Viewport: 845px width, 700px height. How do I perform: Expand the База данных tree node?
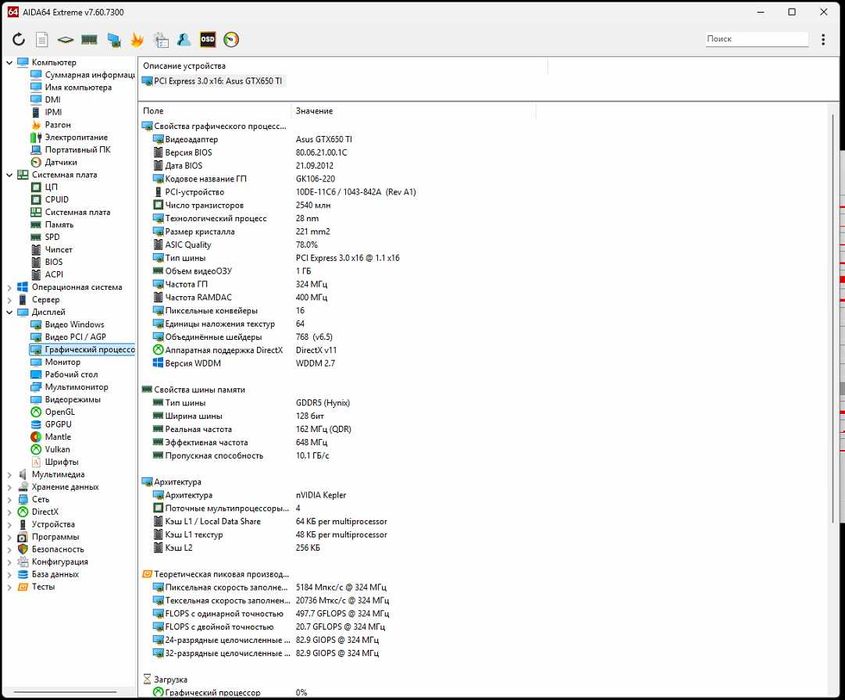tap(9, 574)
